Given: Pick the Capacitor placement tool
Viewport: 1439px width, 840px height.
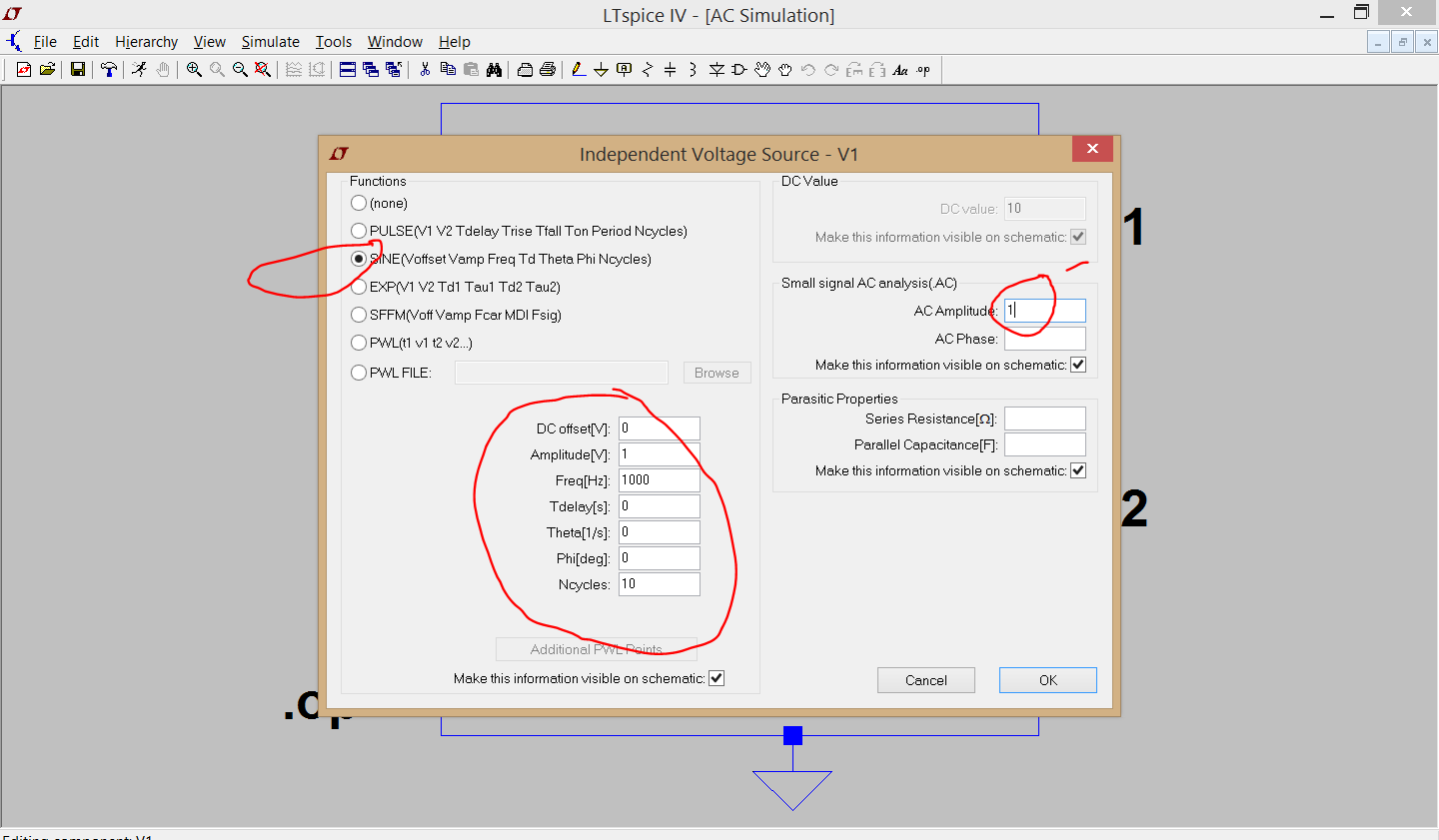Looking at the screenshot, I should point(670,70).
